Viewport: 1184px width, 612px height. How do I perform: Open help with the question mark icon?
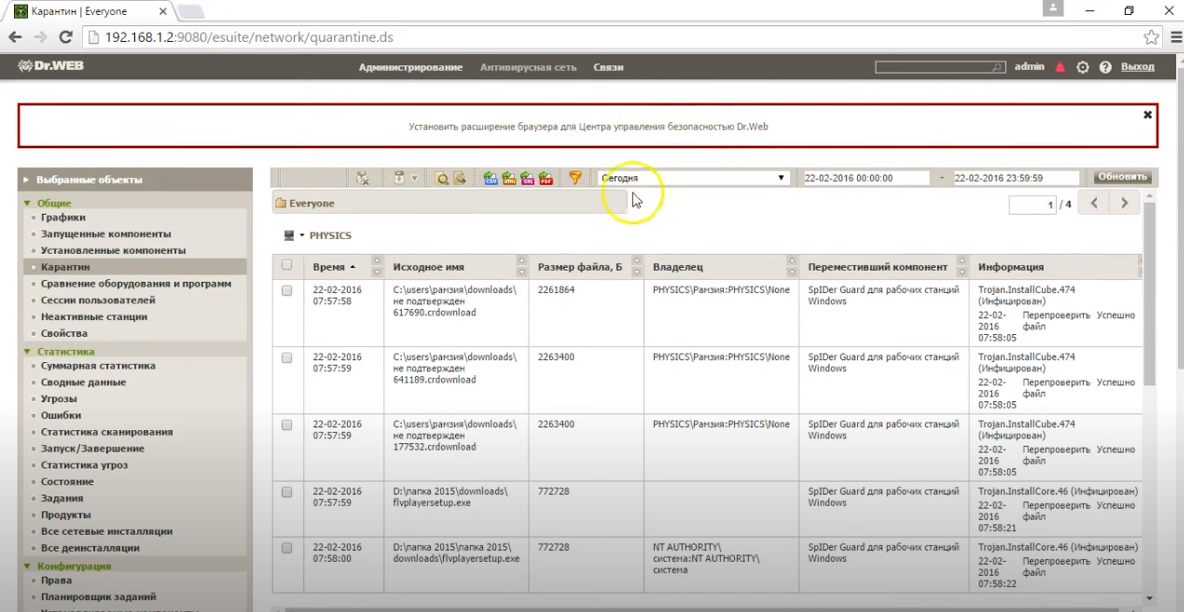pyautogui.click(x=1105, y=67)
